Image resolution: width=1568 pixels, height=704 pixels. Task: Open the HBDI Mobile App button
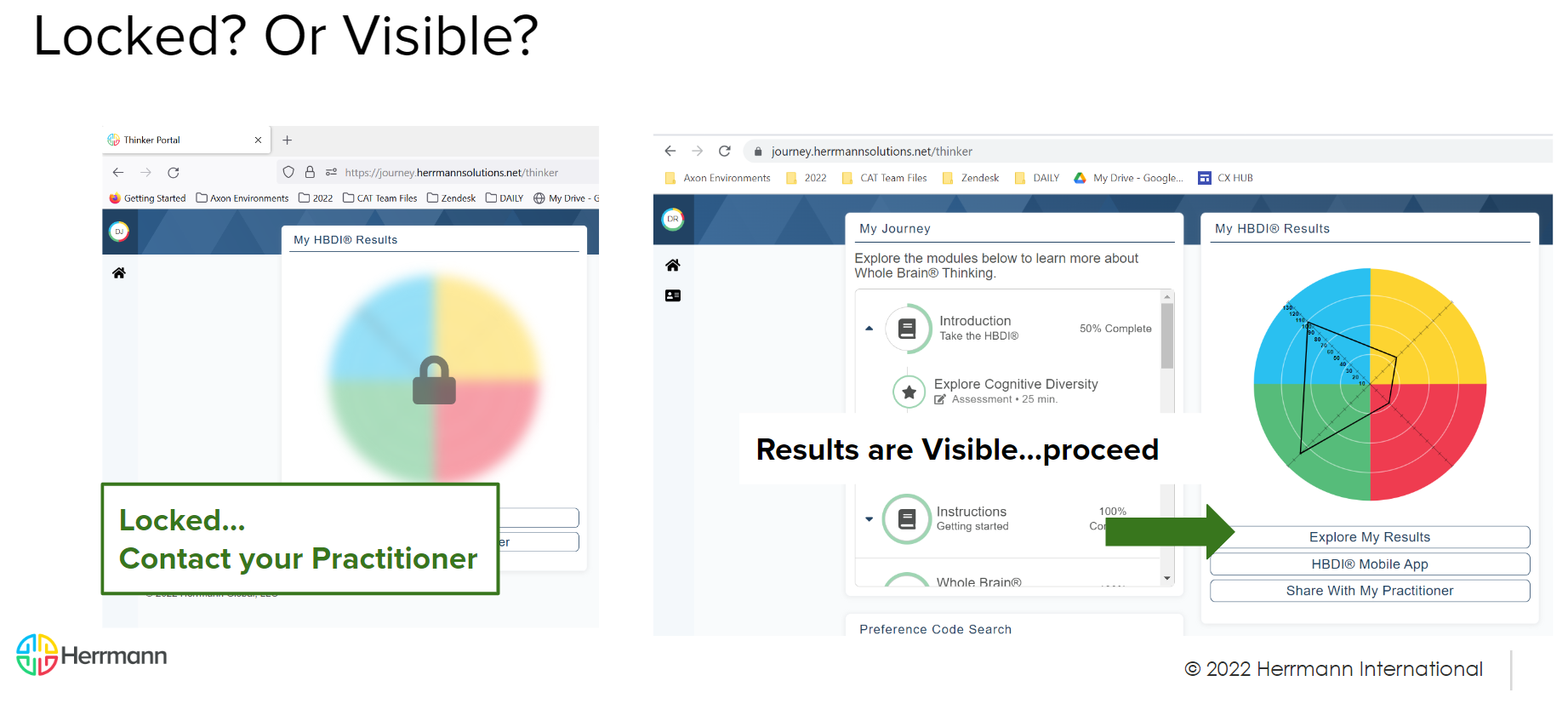1369,564
